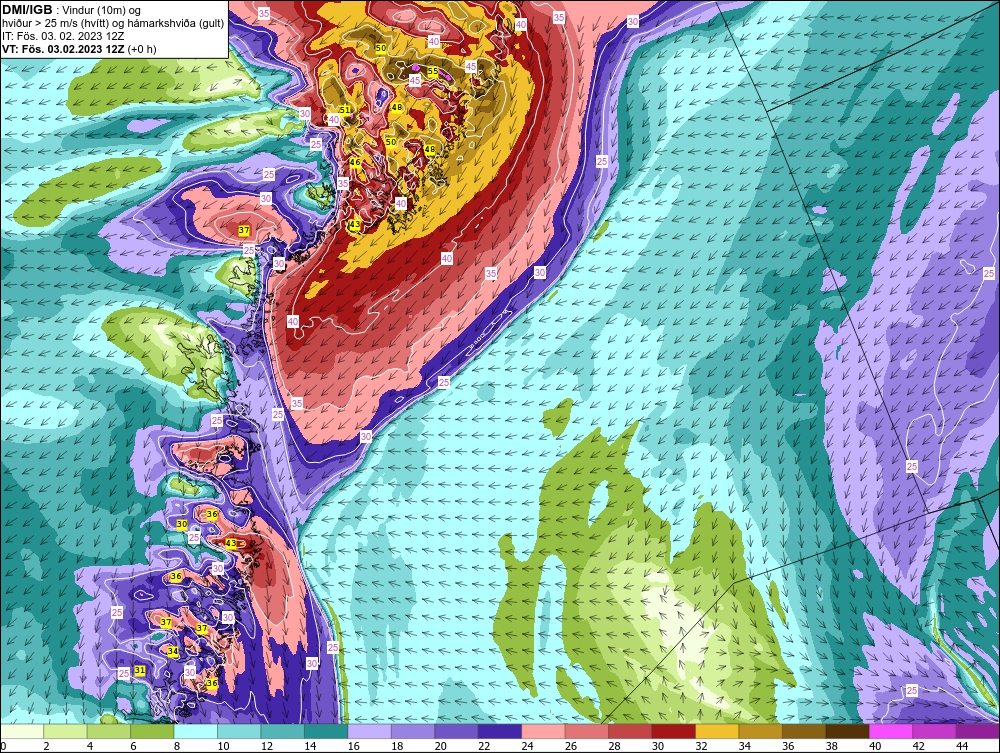Click the yellow "31" gust label
Screen dimensions: 1000x753
pyautogui.click(x=140, y=670)
